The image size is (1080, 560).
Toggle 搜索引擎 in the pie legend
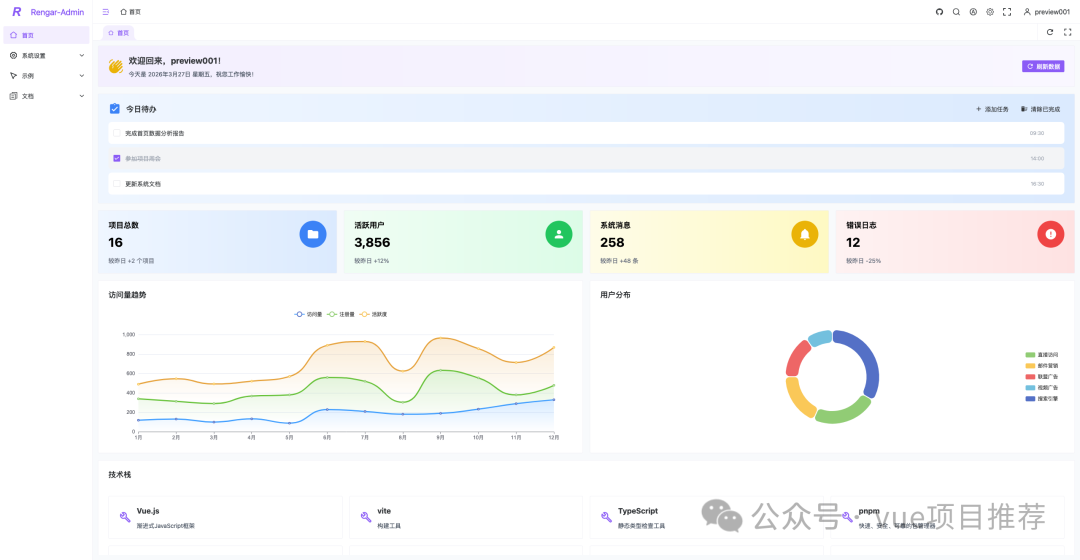click(x=1041, y=399)
